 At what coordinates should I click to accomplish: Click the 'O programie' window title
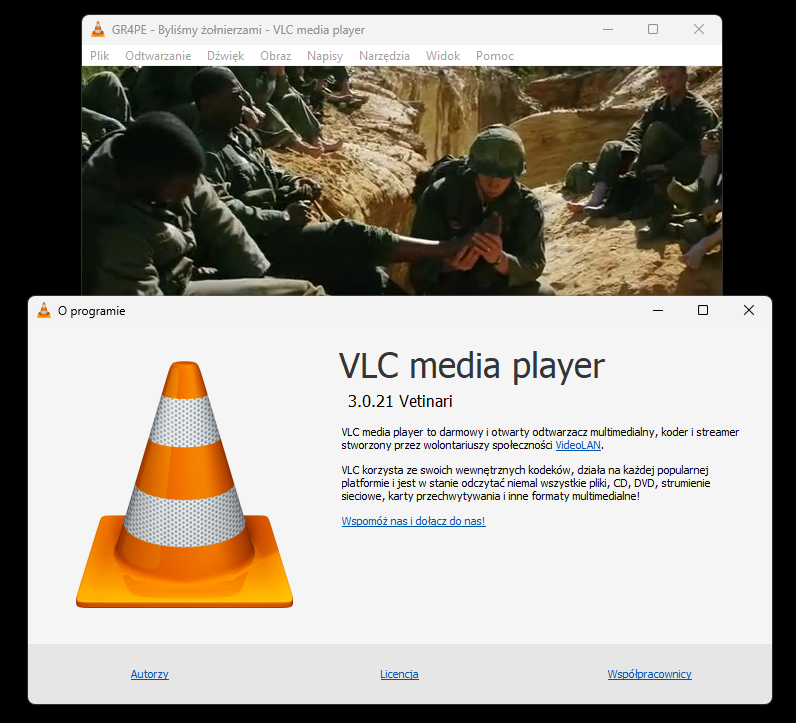coord(91,311)
